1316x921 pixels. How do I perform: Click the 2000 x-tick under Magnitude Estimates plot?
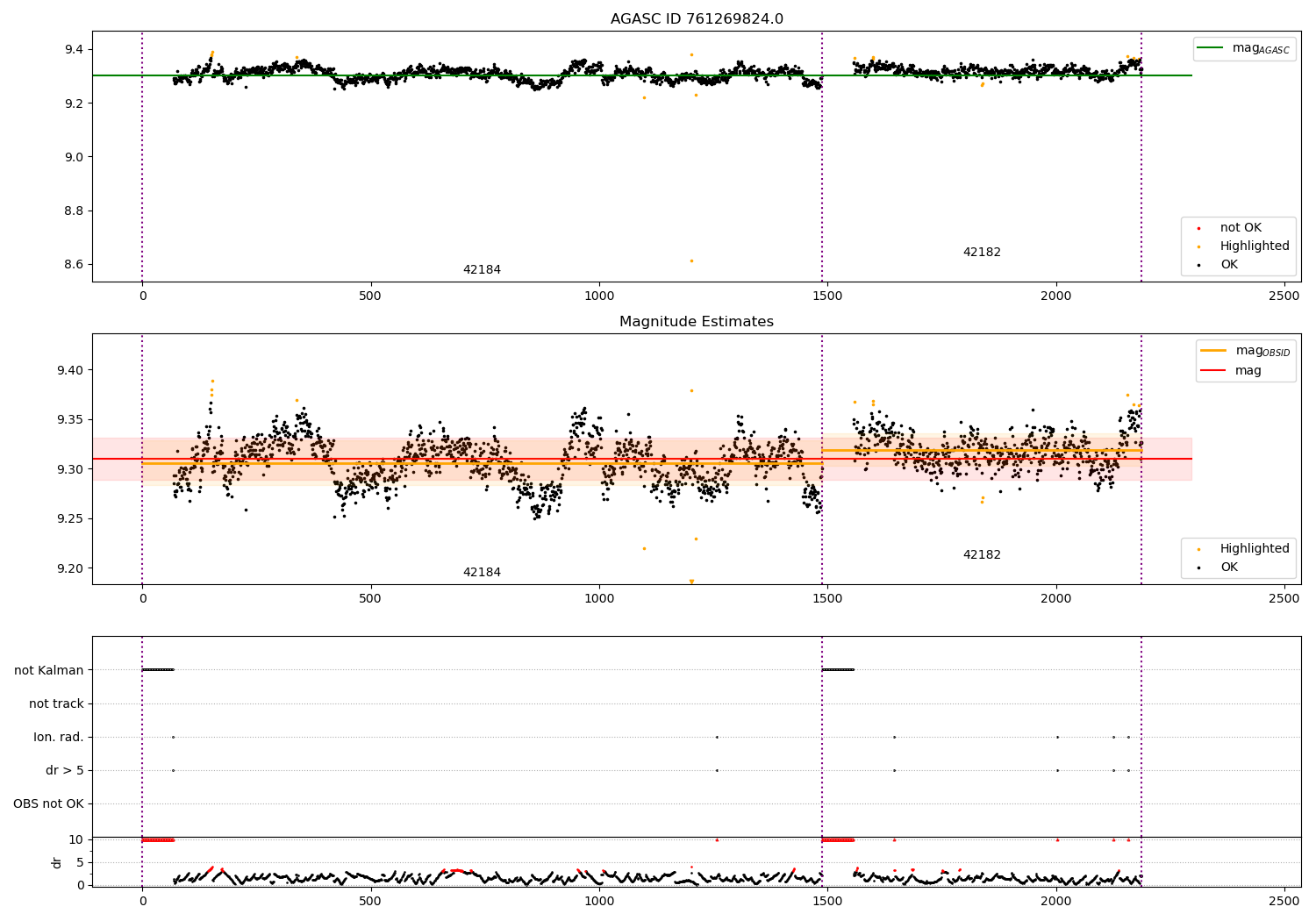tap(1056, 599)
